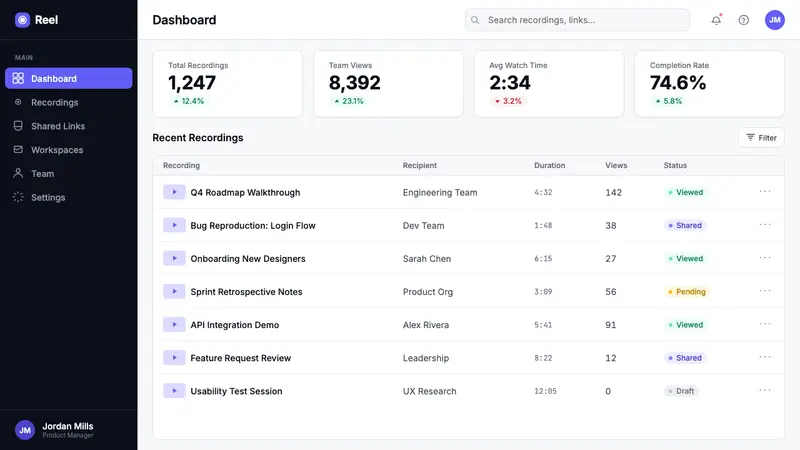Screen dimensions: 800x450
Task: Click the Leadership recipient cell
Action: click(426, 358)
